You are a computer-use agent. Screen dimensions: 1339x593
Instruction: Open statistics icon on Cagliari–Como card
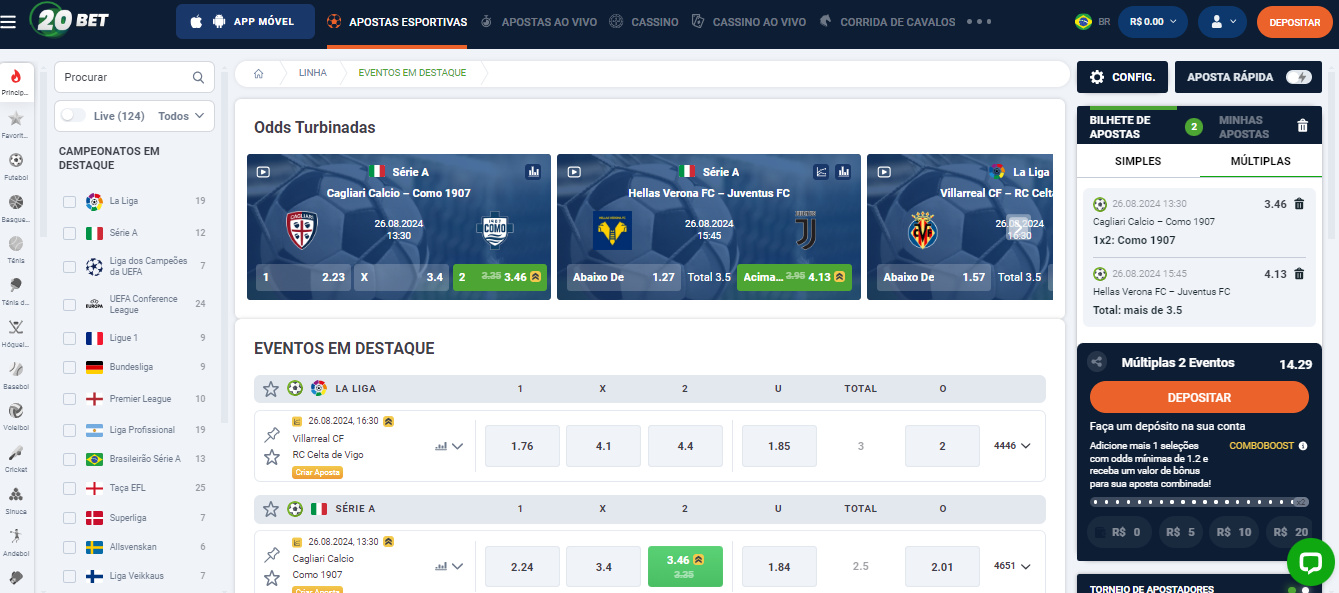click(x=533, y=172)
